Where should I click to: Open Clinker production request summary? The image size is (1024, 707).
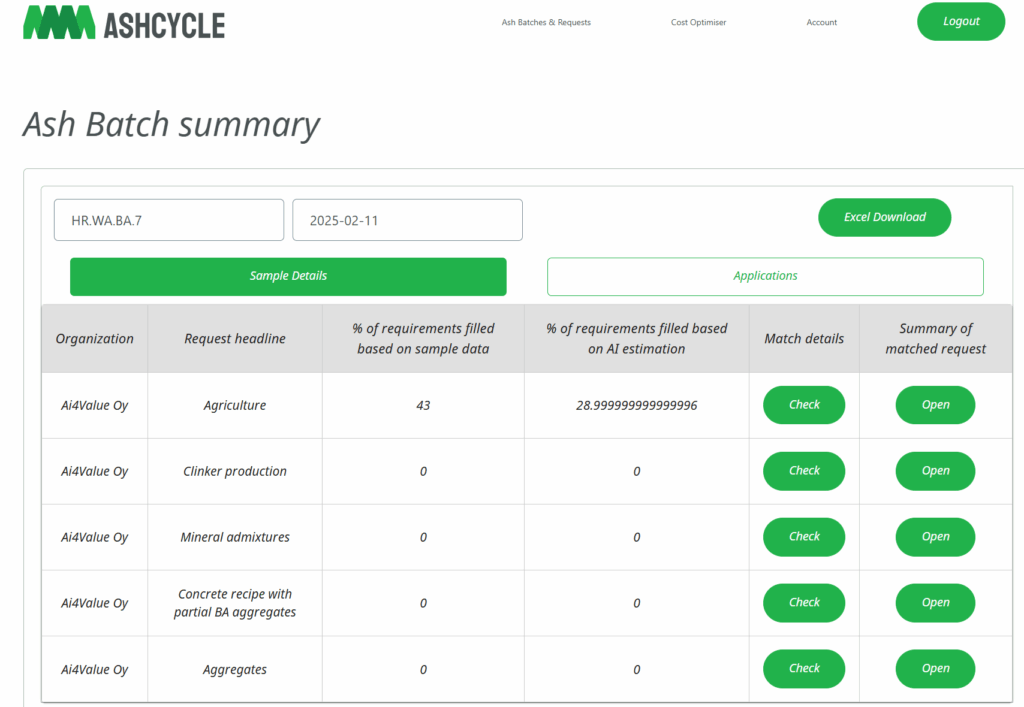tap(935, 471)
